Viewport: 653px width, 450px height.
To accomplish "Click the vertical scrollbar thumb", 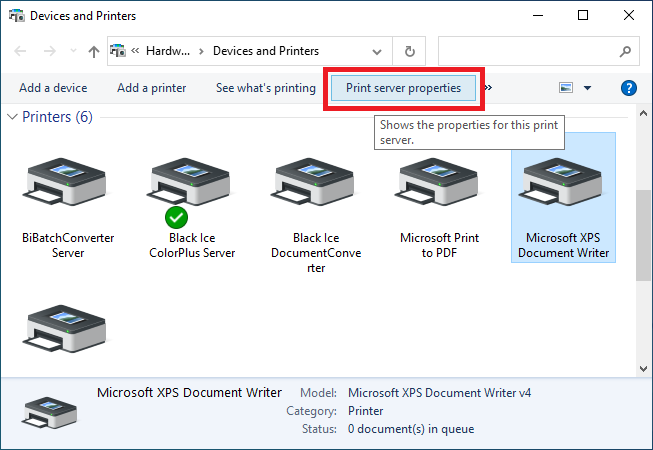I will point(643,236).
